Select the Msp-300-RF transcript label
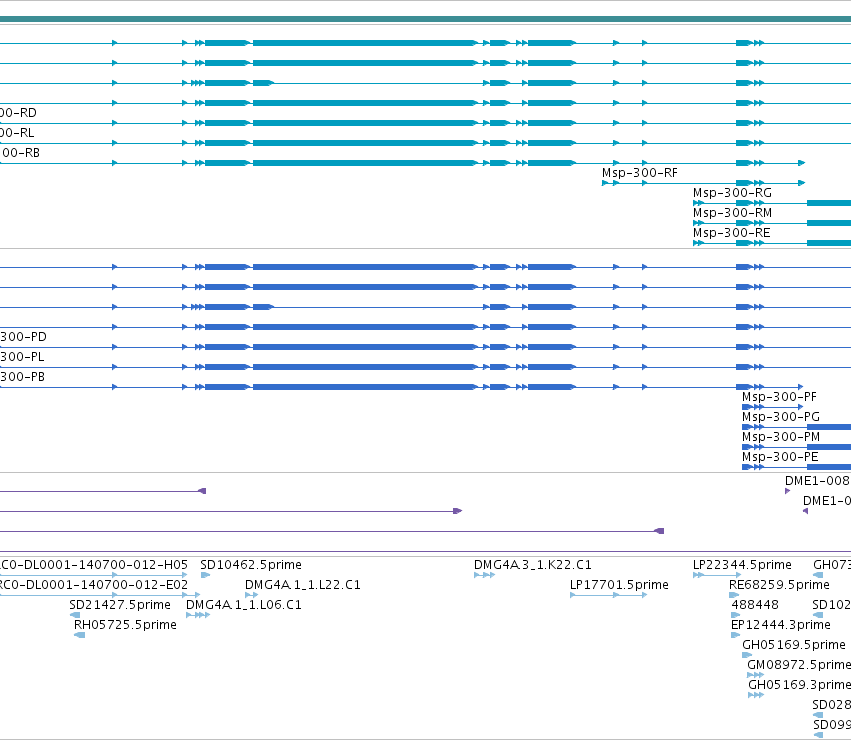This screenshot has width=851, height=740. 639,173
